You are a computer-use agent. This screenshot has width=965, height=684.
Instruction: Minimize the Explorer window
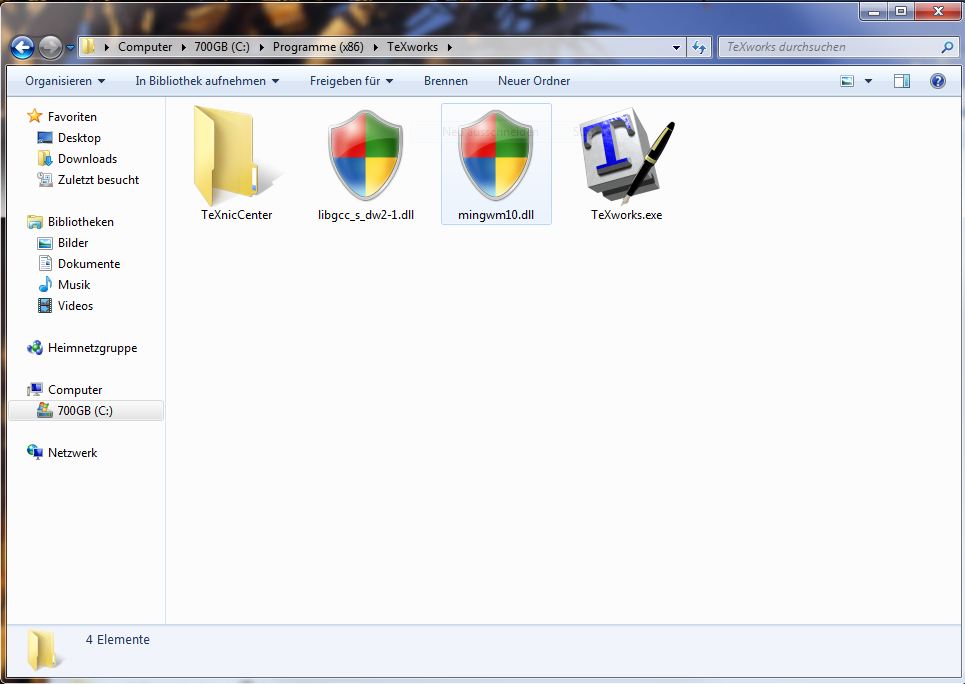[x=873, y=11]
